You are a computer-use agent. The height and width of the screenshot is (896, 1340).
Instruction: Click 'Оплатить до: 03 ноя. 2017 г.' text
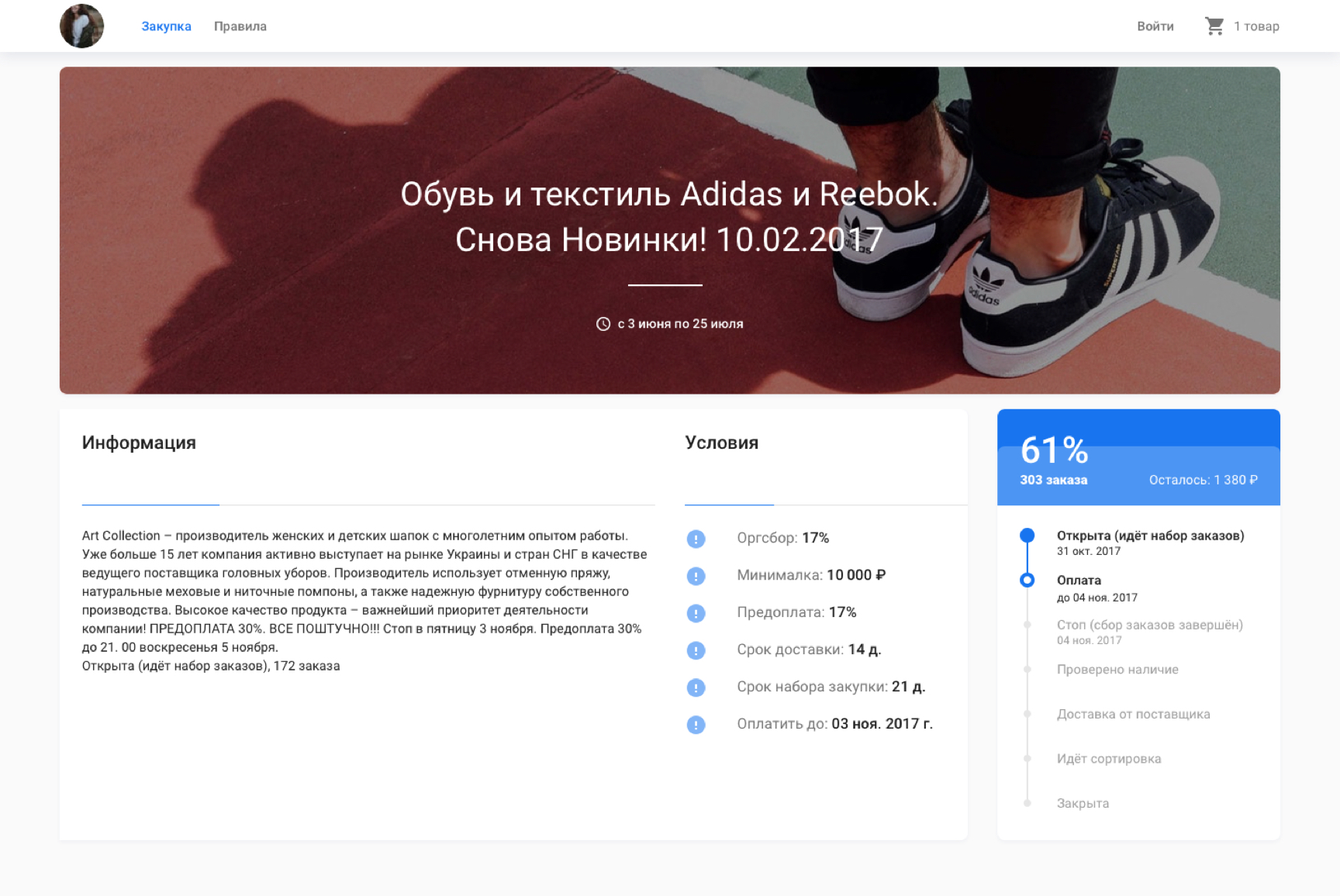(834, 724)
